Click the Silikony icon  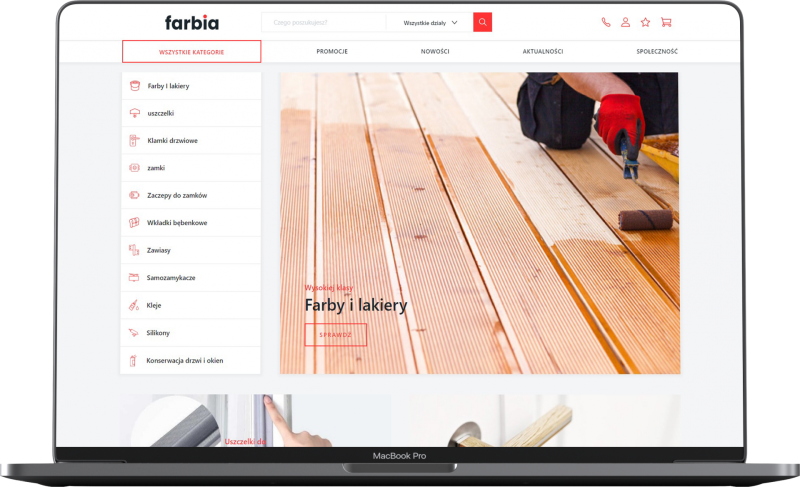coord(133,332)
